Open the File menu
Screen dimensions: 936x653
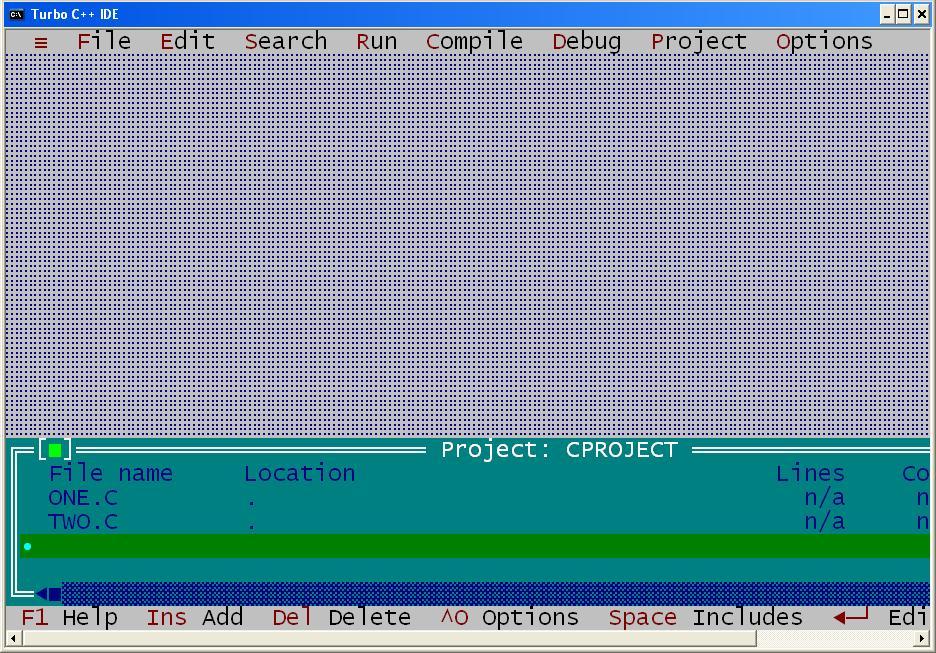104,41
